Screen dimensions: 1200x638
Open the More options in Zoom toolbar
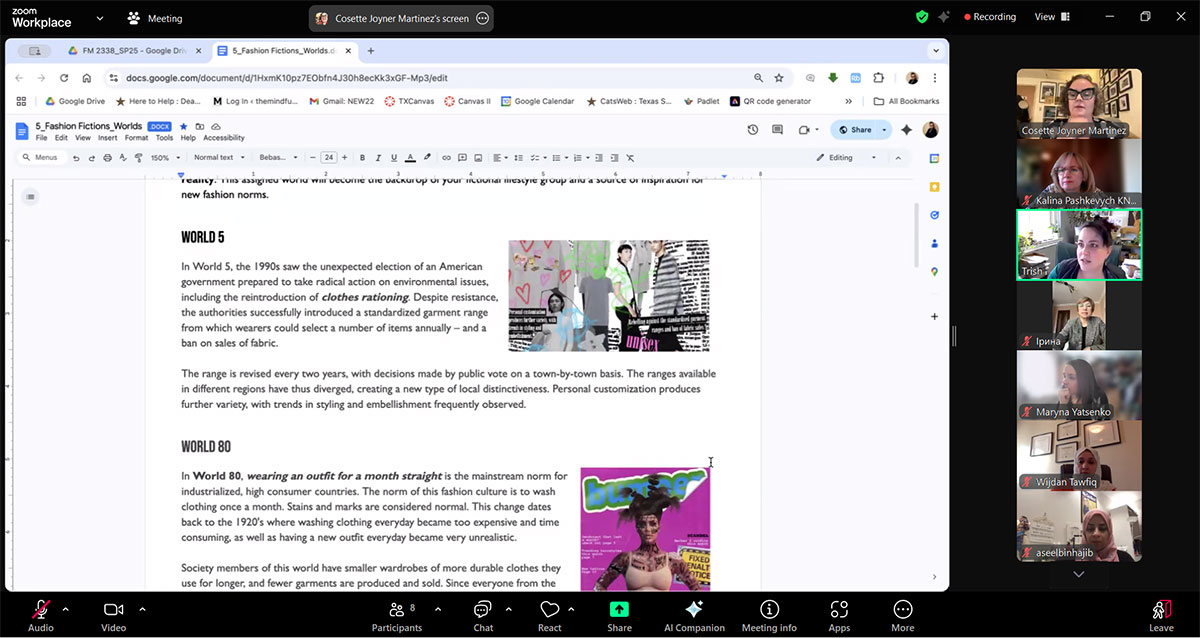tap(902, 614)
